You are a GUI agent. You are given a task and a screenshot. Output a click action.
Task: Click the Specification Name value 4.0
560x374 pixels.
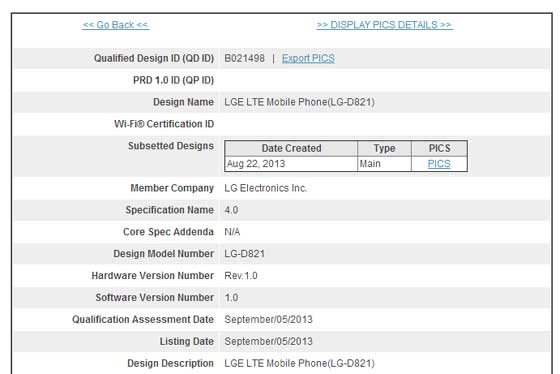pos(231,210)
